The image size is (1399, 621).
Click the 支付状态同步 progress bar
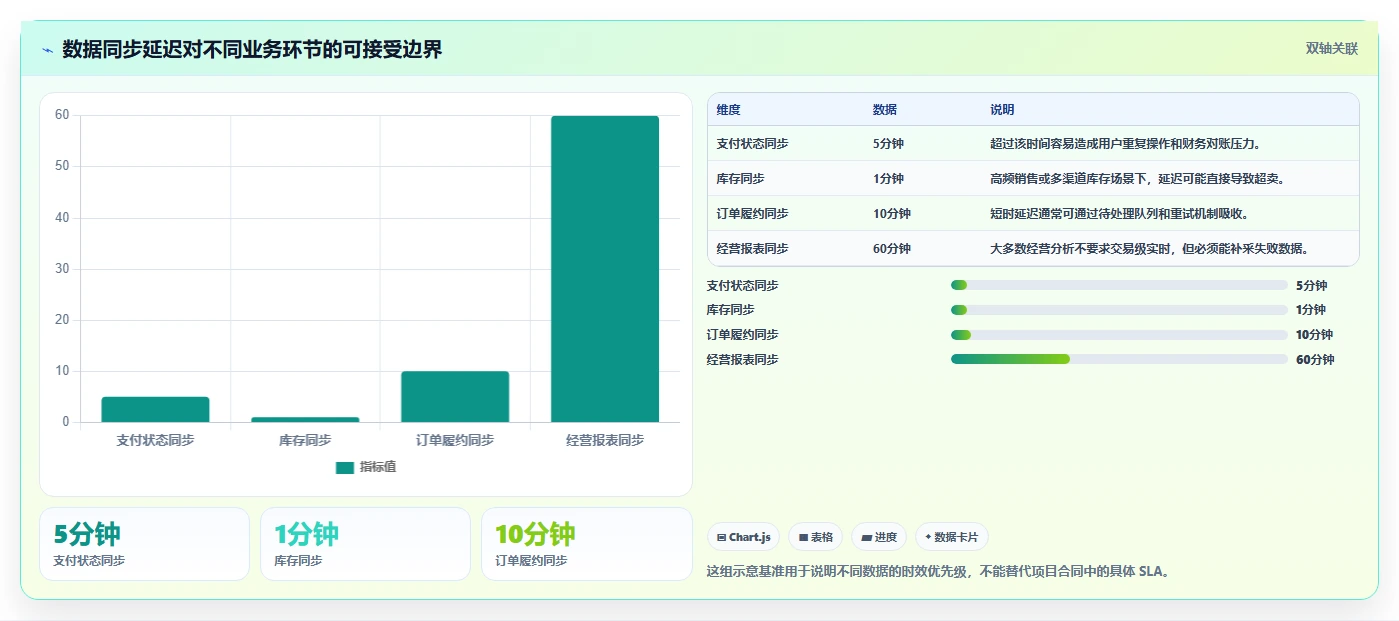tap(1119, 285)
